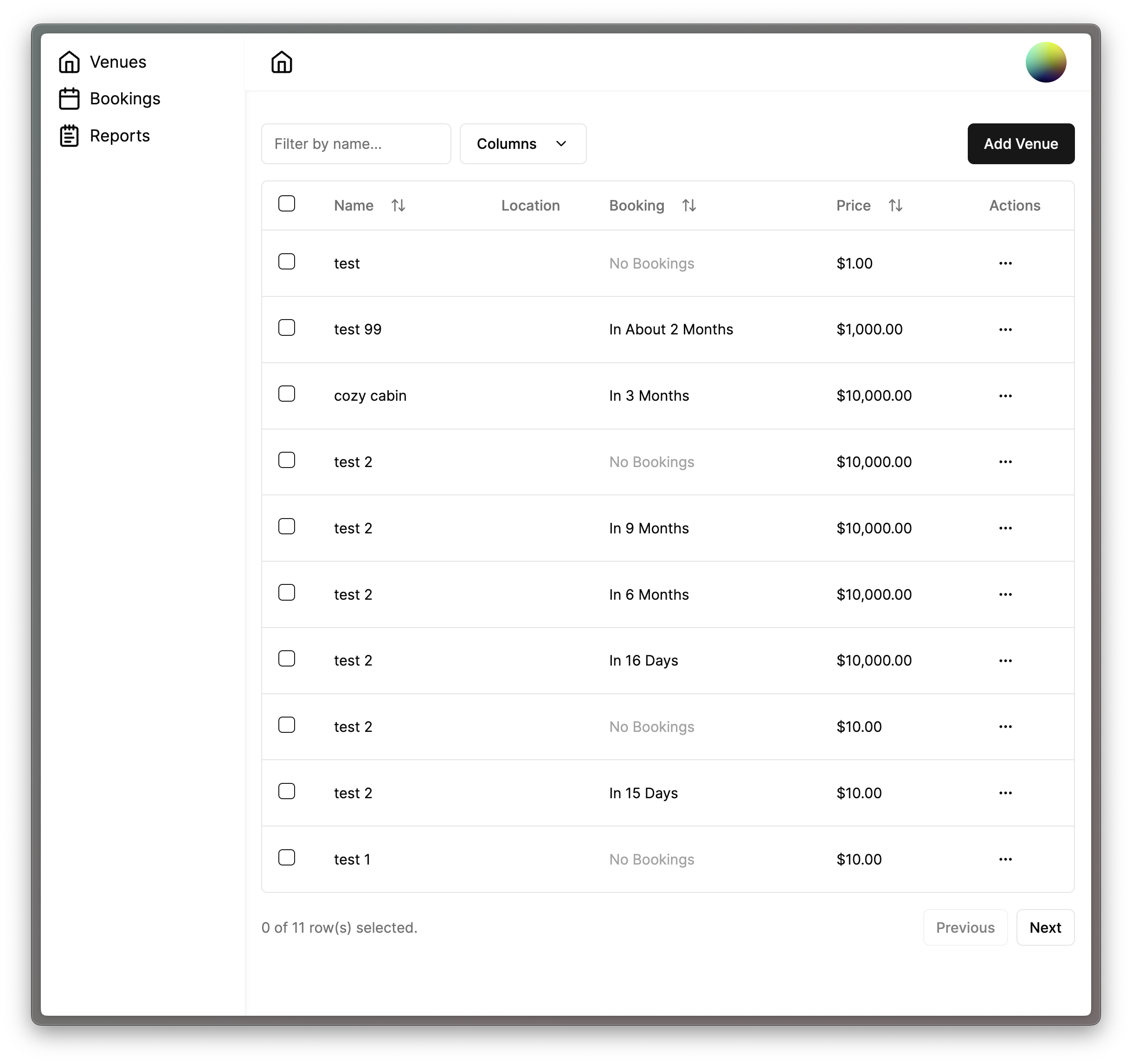Check the test 2 In 9 Months row

(286, 526)
